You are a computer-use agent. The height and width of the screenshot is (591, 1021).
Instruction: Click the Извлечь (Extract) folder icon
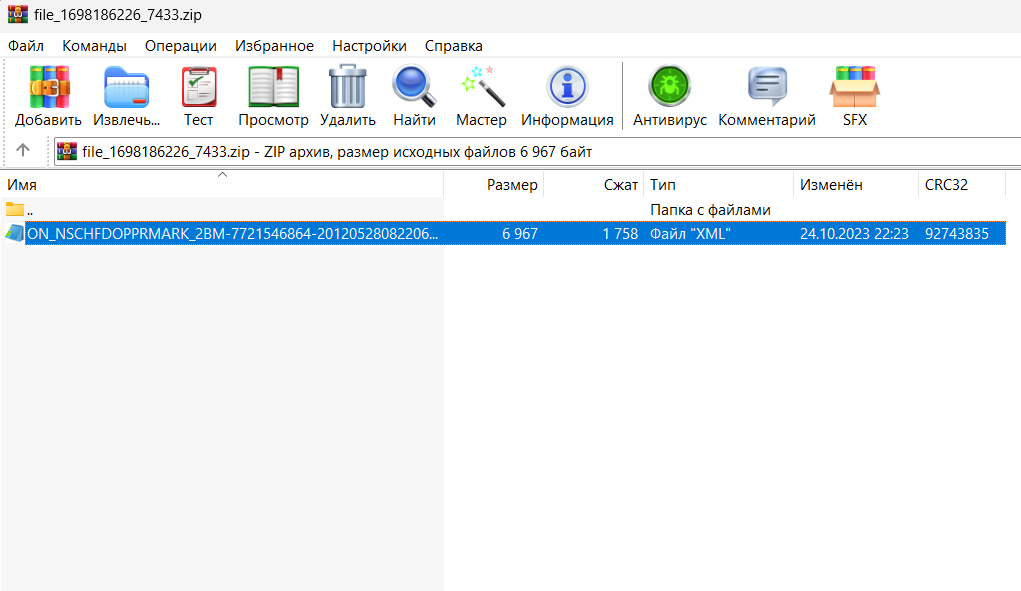coord(126,87)
